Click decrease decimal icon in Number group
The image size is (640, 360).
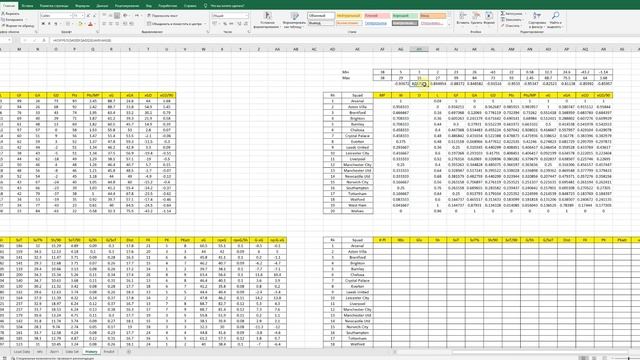click(246, 24)
